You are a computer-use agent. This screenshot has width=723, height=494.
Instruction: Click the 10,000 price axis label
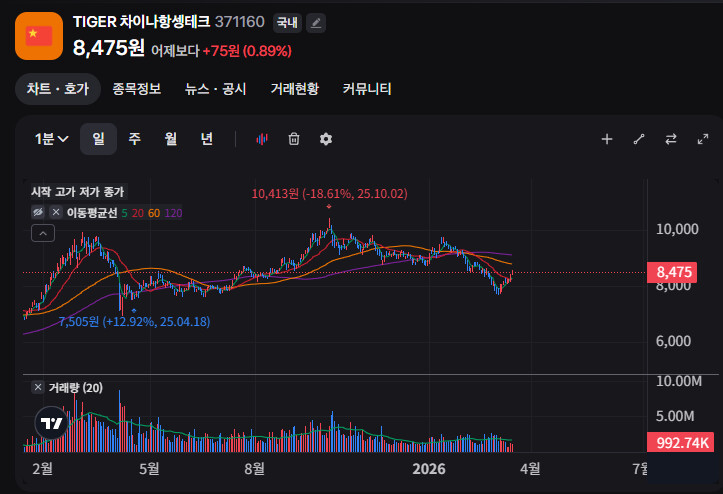pyautogui.click(x=677, y=229)
